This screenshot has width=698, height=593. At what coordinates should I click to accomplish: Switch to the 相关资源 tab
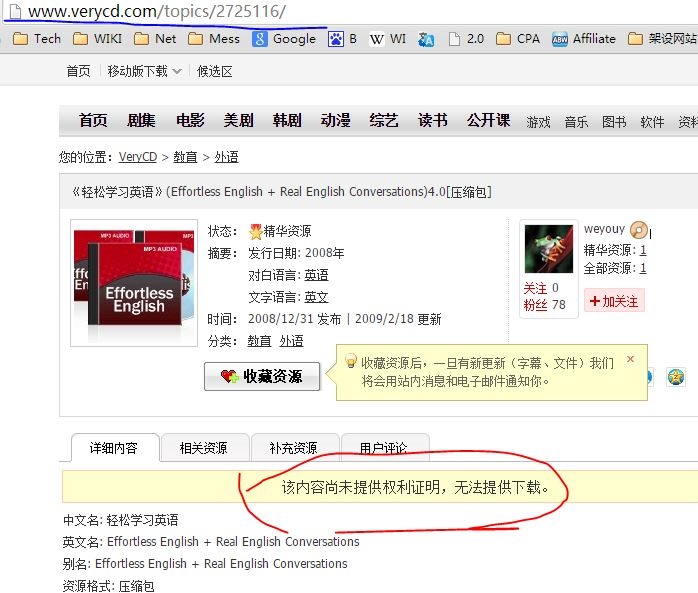click(x=204, y=448)
